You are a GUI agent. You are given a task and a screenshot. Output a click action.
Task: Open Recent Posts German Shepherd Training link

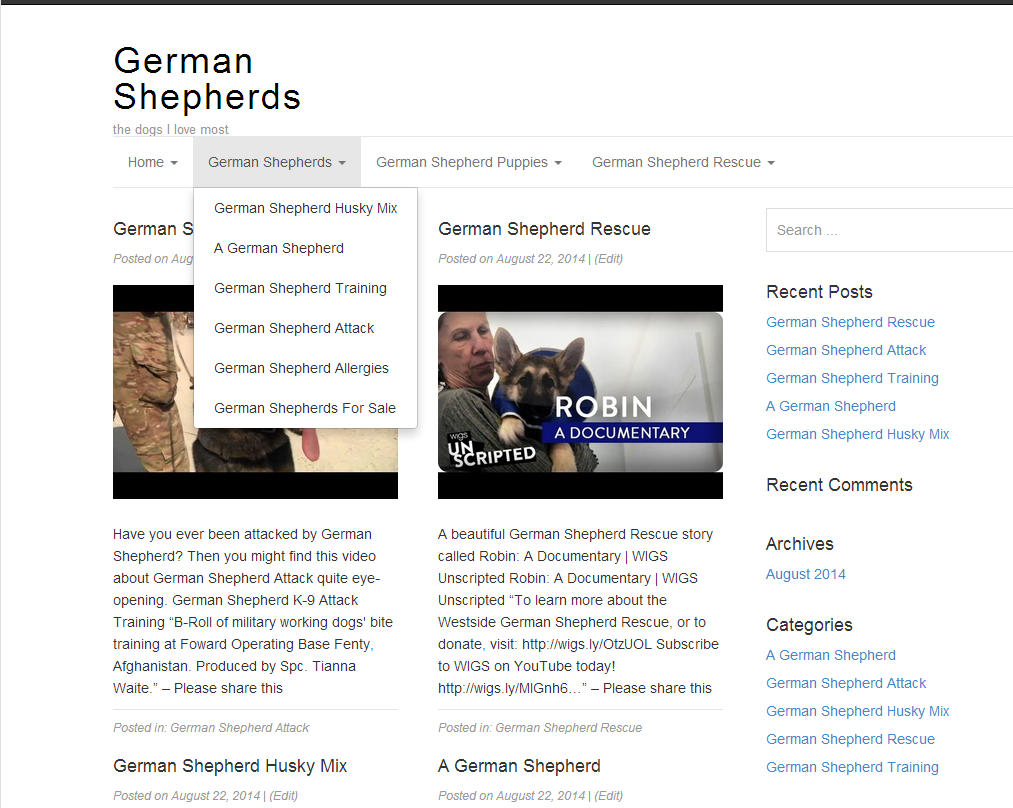click(852, 378)
